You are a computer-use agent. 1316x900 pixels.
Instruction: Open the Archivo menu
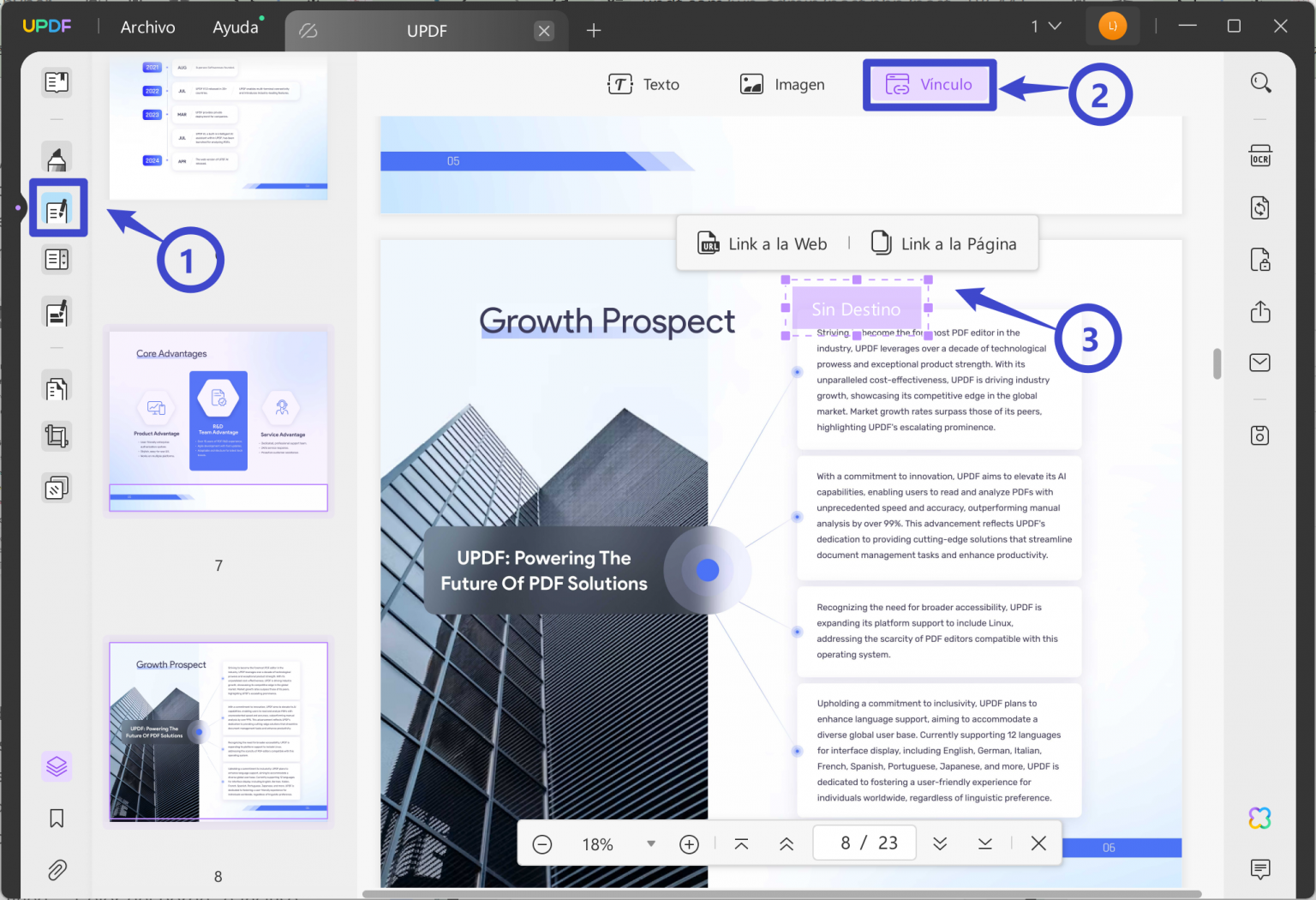click(147, 27)
